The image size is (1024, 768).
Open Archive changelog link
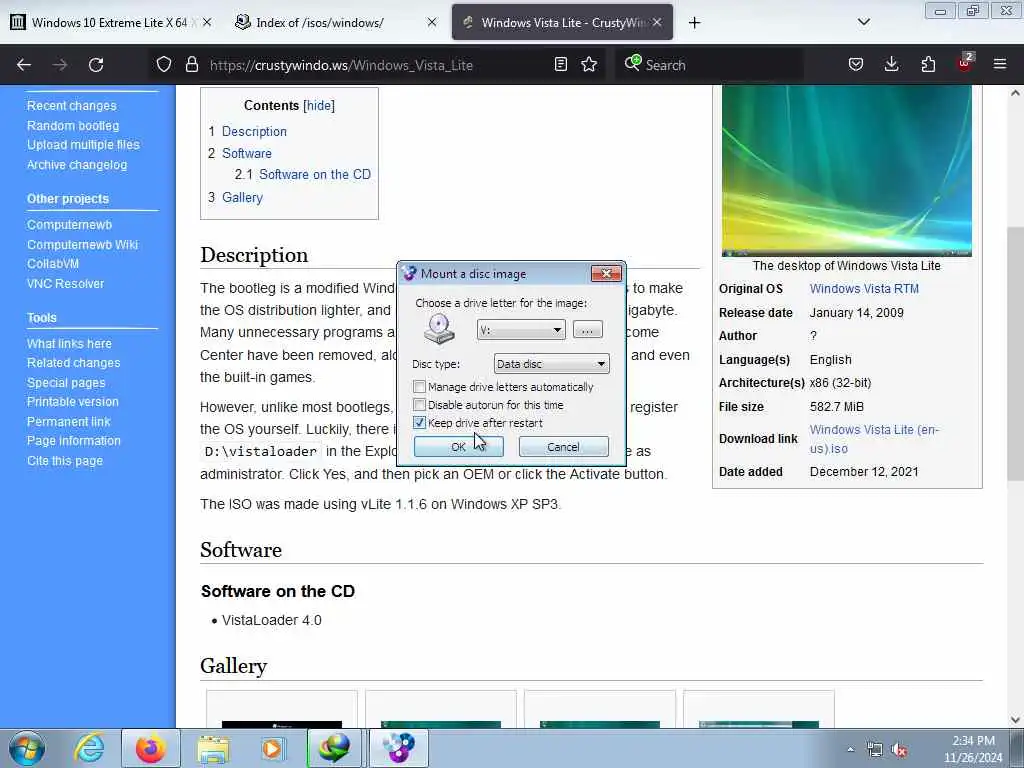click(x=77, y=165)
